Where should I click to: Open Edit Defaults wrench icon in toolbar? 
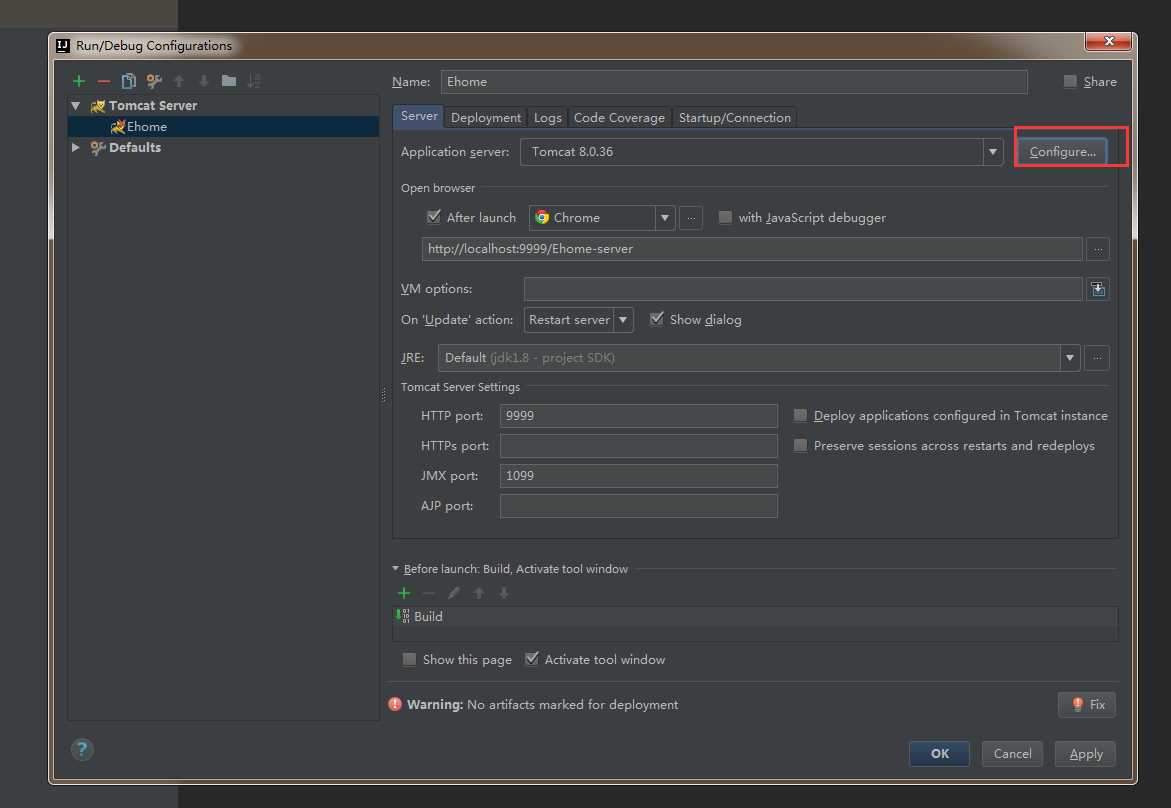[x=154, y=81]
